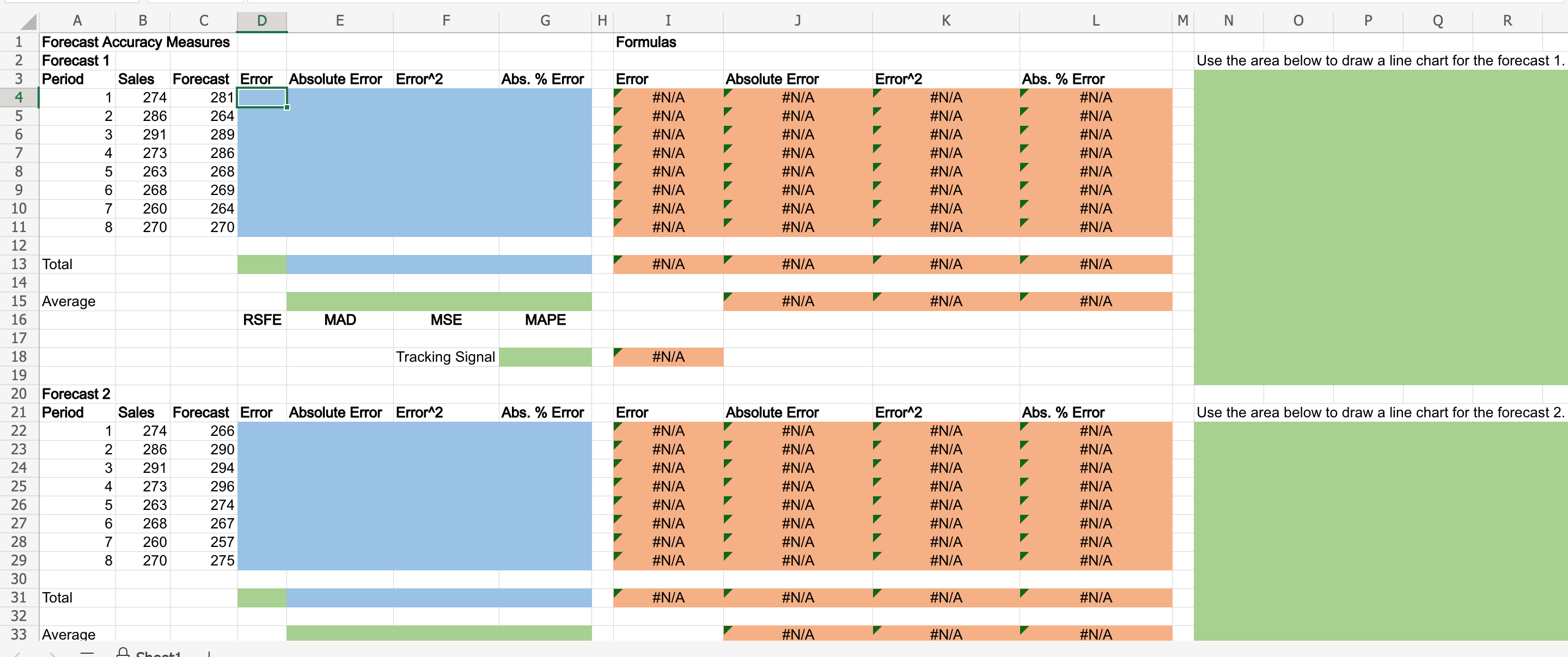The image size is (1568, 657).
Task: Select row 13 header
Action: 19,264
